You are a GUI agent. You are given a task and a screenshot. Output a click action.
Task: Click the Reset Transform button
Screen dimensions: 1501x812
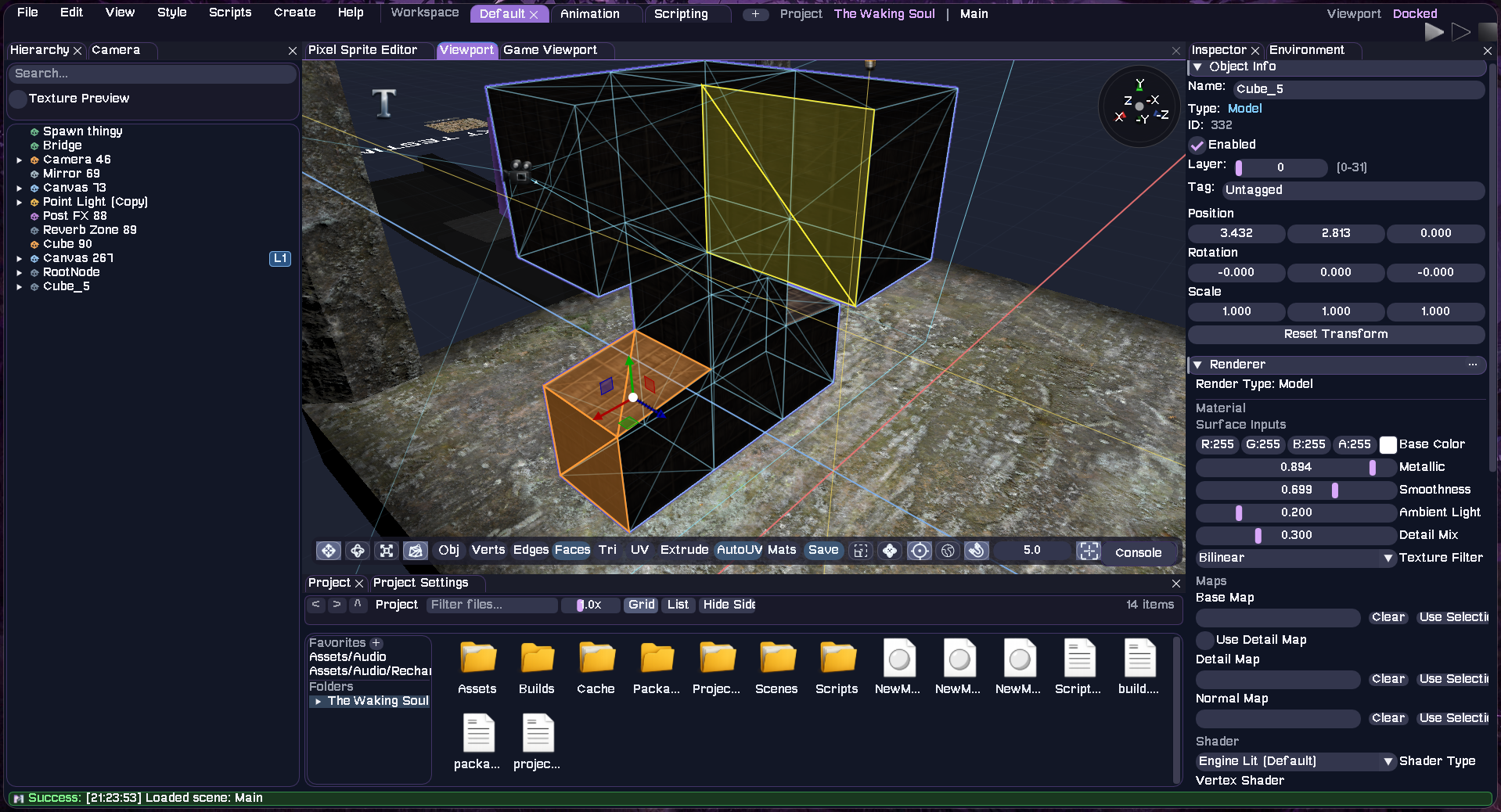tap(1336, 334)
